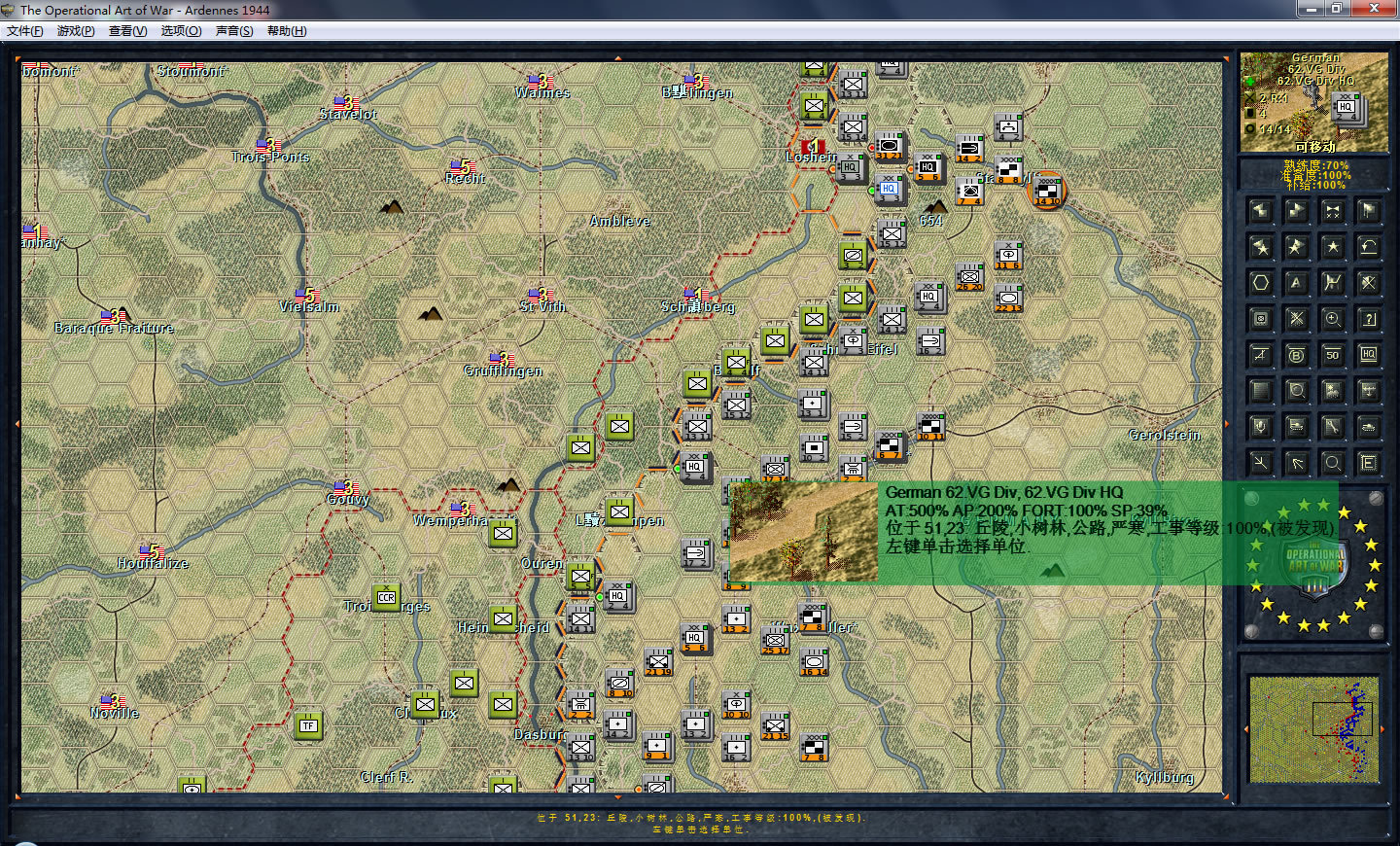Open the 选项(O) menu
Viewport: 1400px width, 846px height.
pyautogui.click(x=182, y=31)
